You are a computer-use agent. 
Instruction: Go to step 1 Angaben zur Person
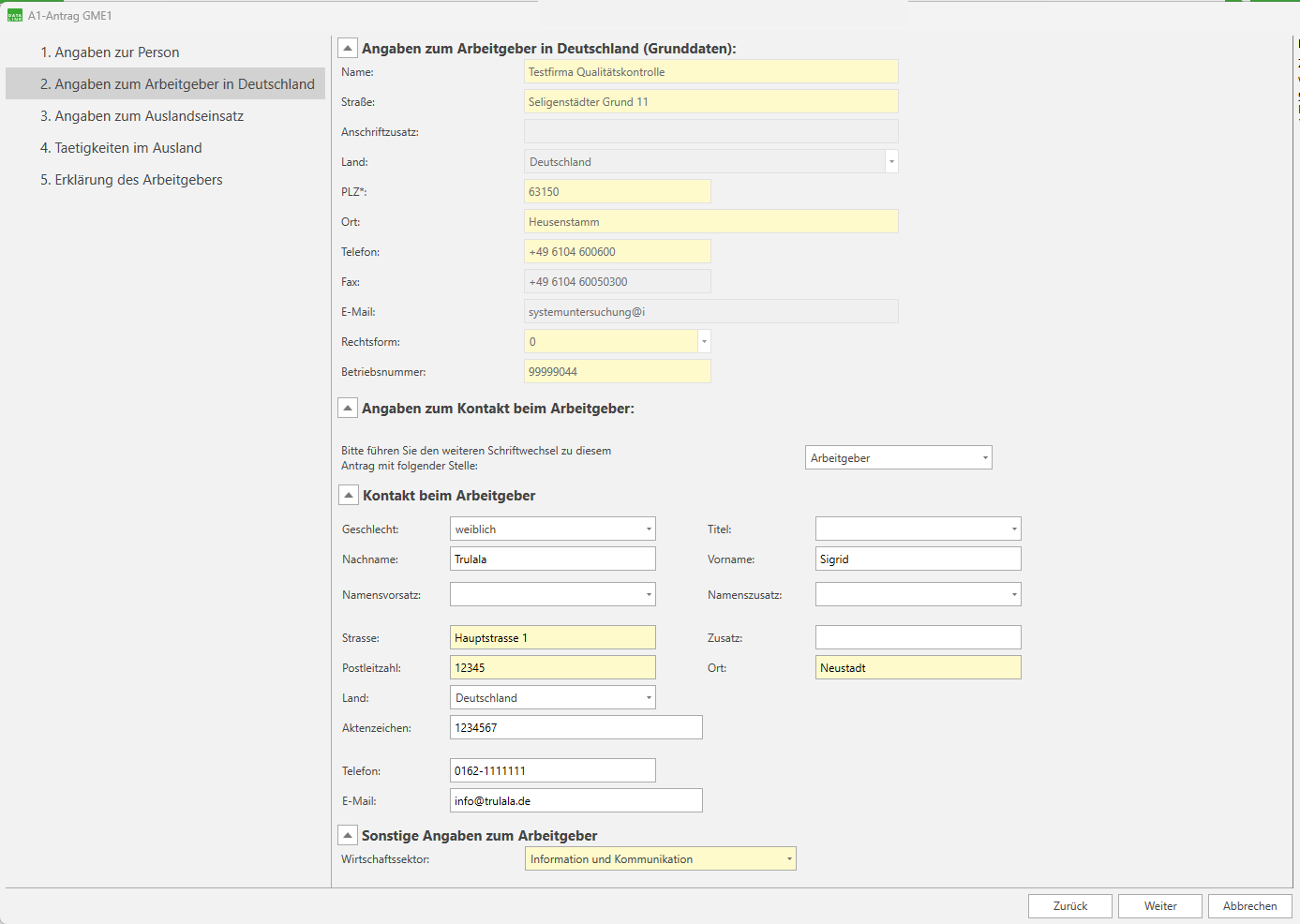click(110, 52)
